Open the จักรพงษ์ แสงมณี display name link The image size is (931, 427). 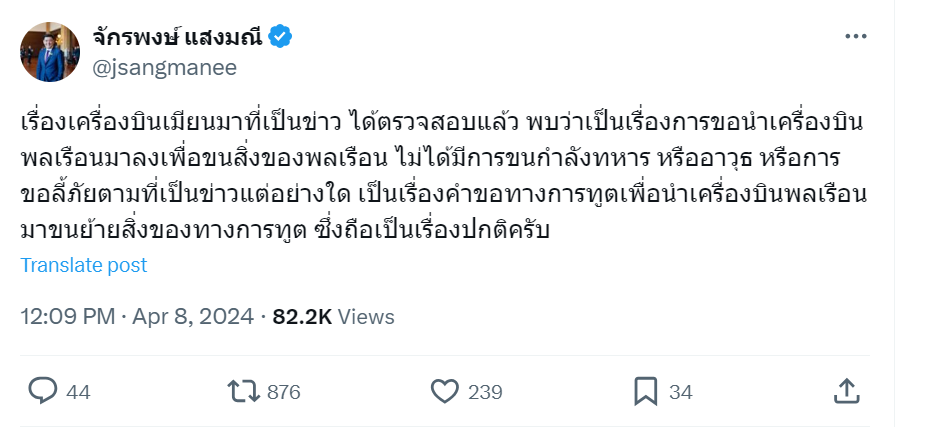coord(177,37)
